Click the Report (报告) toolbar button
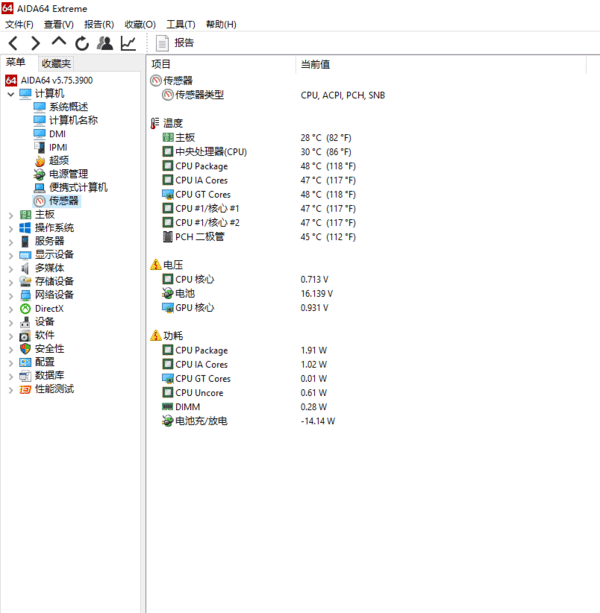The height and width of the screenshot is (613, 600). [175, 43]
